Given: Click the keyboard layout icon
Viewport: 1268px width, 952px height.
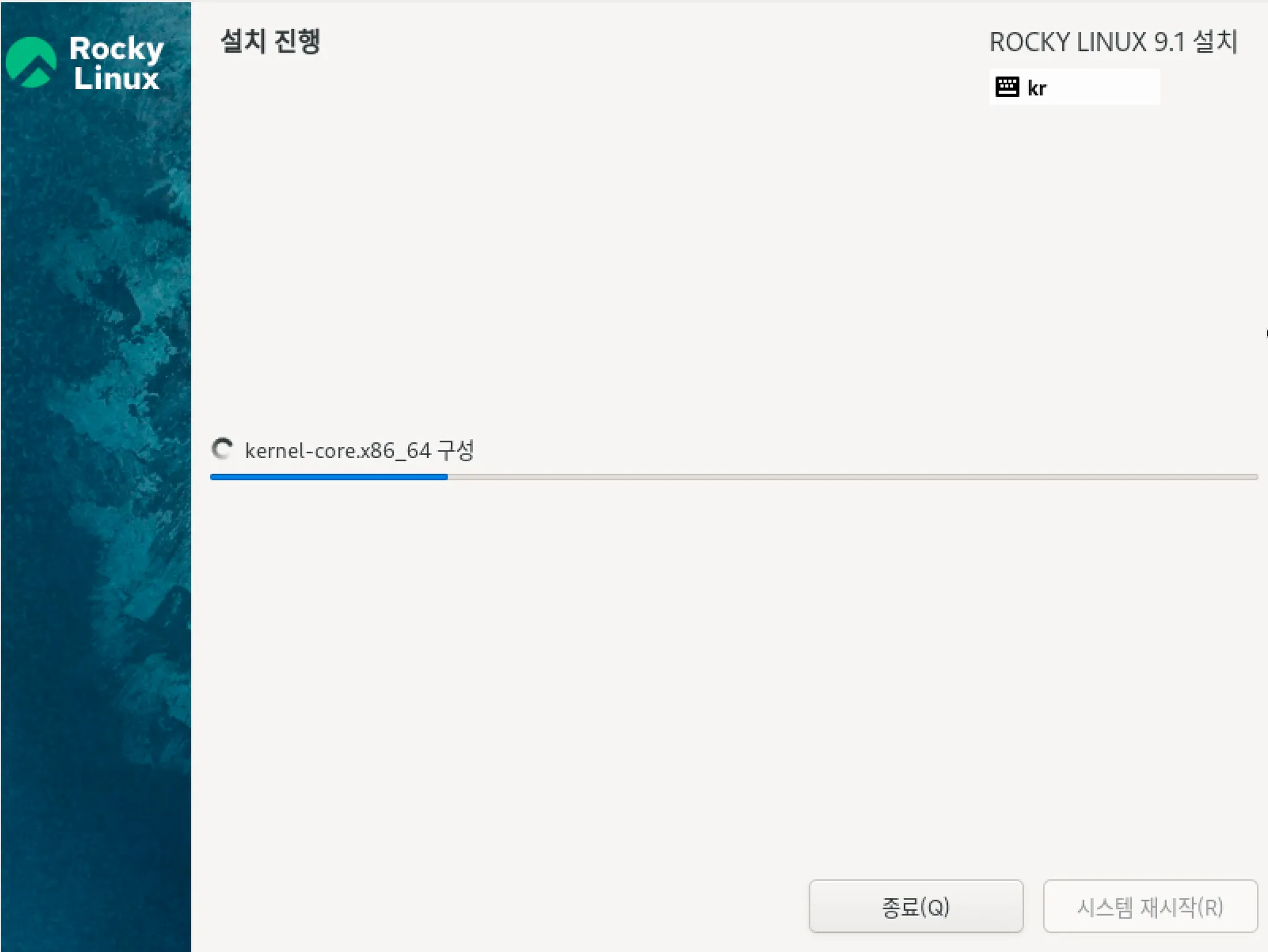Looking at the screenshot, I should 1007,87.
